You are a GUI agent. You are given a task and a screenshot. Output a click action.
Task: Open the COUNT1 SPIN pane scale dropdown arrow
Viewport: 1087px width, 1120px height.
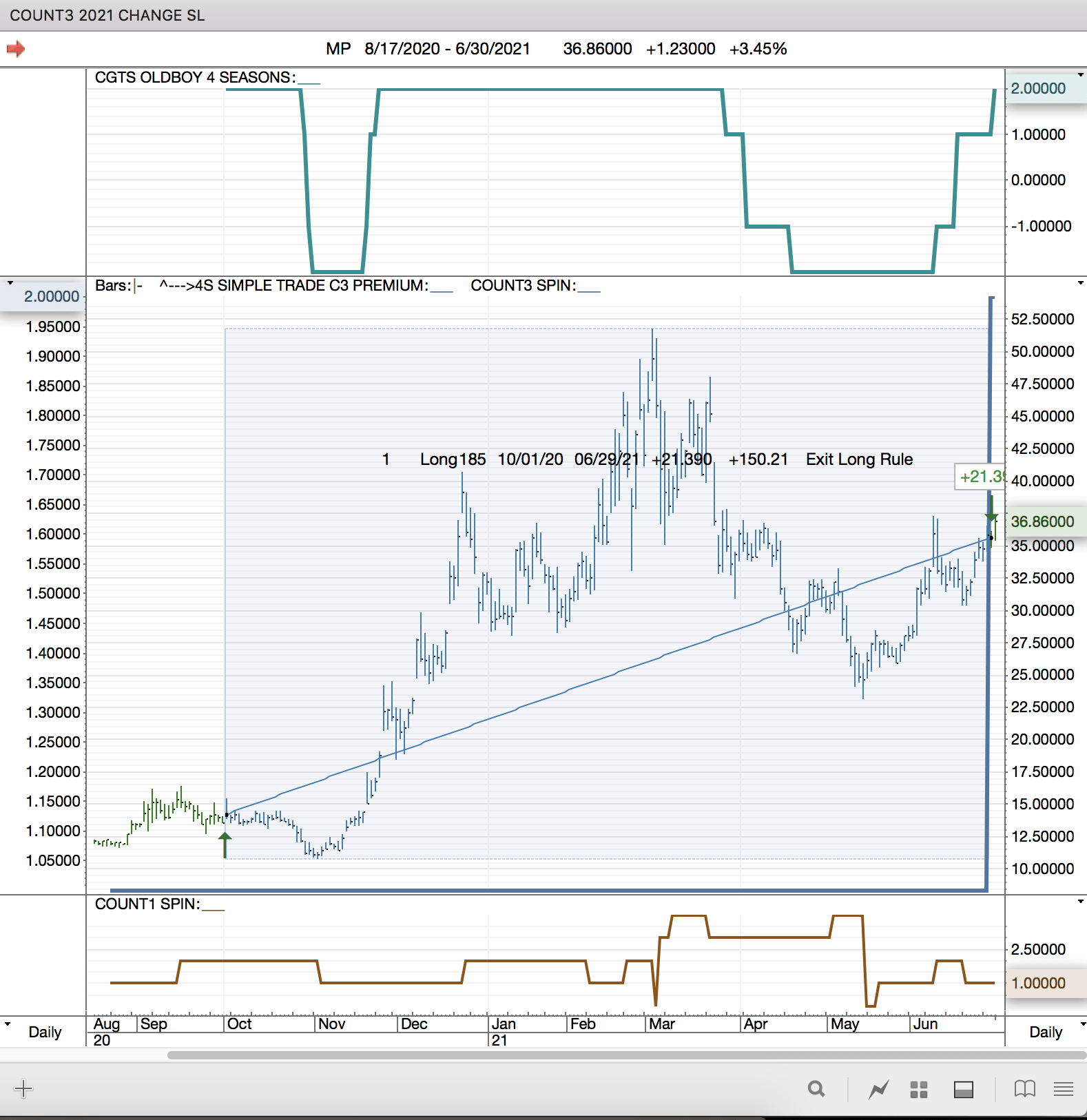coord(1081,901)
